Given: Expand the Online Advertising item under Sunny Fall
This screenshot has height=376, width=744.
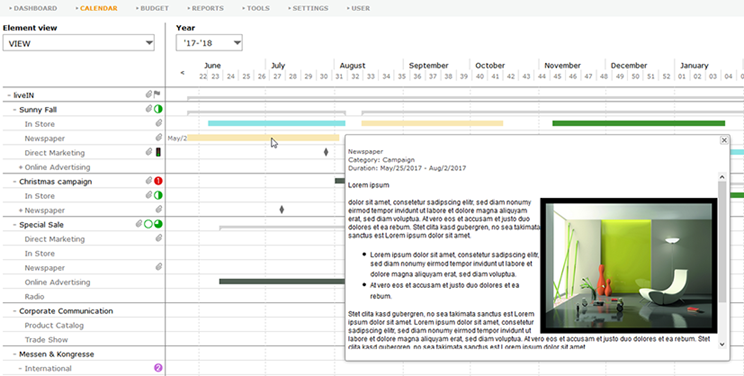Looking at the screenshot, I should tap(20, 167).
